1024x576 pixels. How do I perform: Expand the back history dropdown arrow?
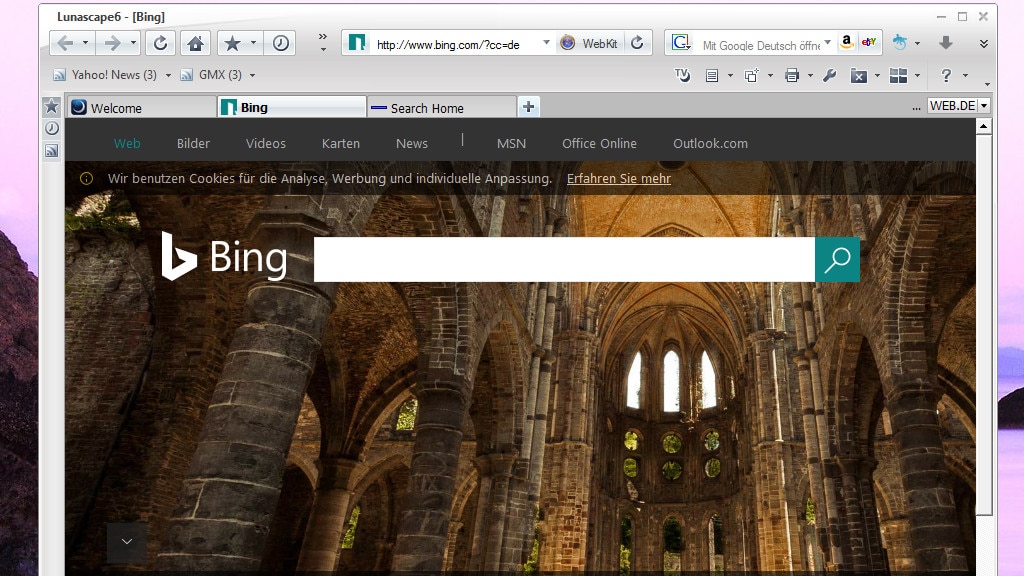coord(86,44)
